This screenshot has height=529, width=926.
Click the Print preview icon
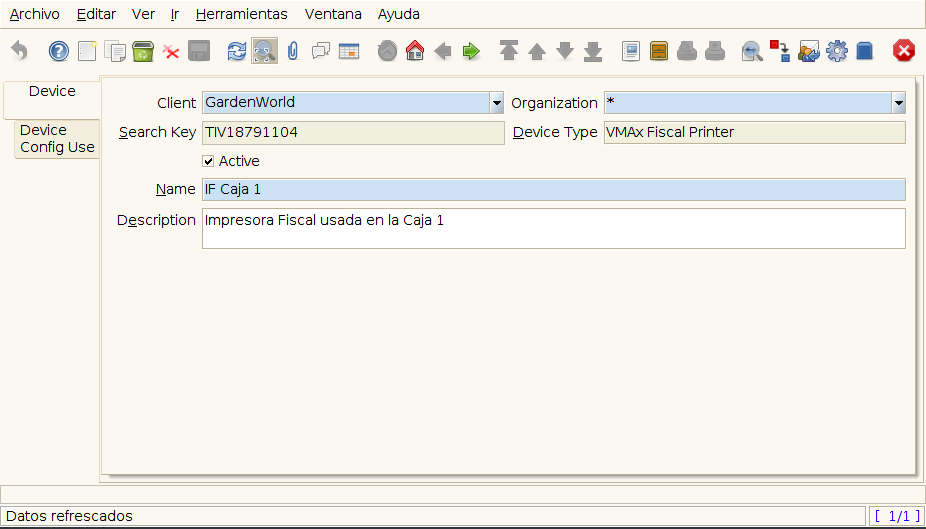[x=687, y=51]
